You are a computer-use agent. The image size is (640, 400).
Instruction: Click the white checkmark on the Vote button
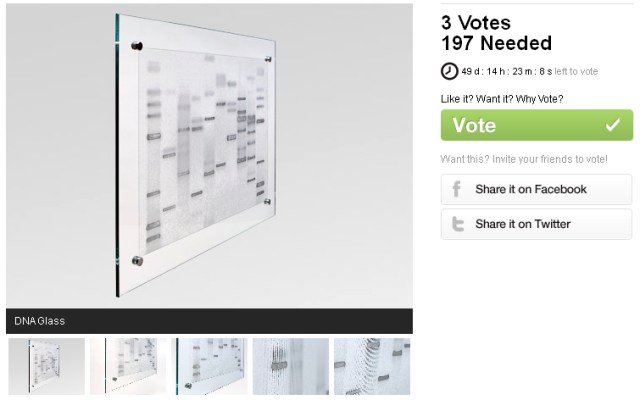coord(613,125)
